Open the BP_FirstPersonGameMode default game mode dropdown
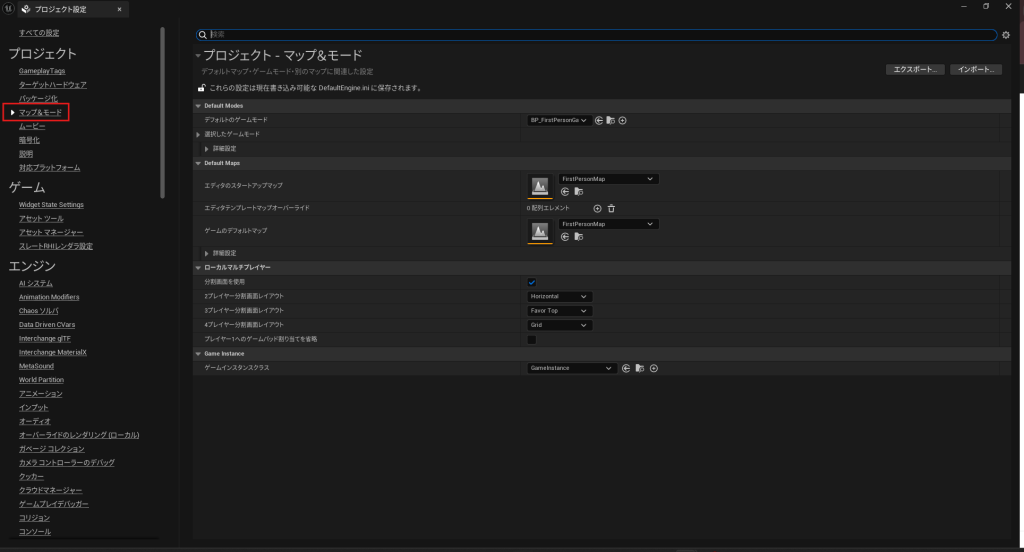The image size is (1024, 552). click(x=559, y=120)
